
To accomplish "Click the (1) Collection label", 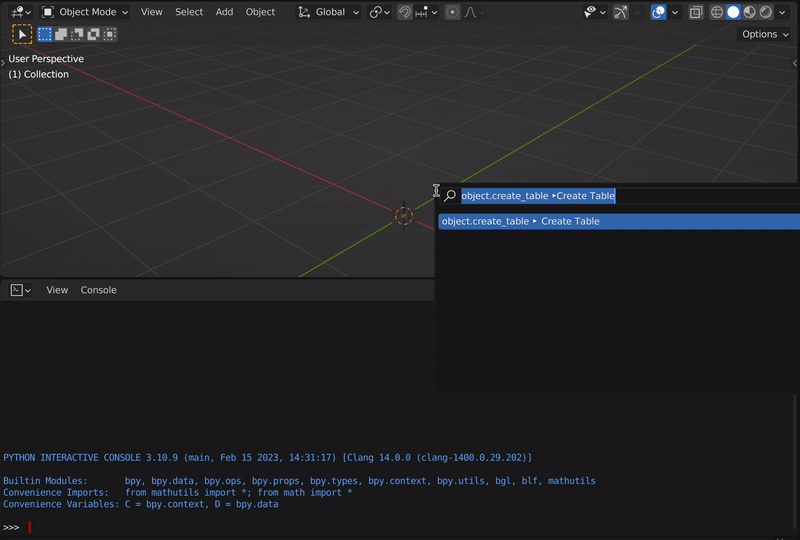I will point(38,75).
